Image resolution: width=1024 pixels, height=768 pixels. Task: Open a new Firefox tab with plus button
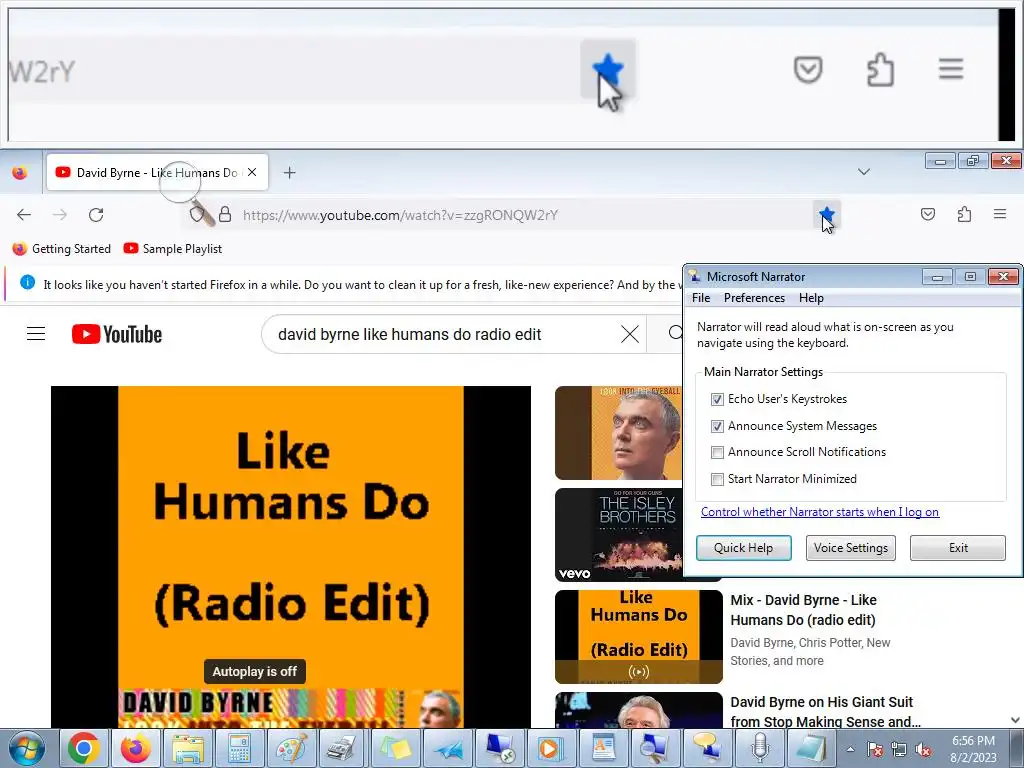point(289,172)
